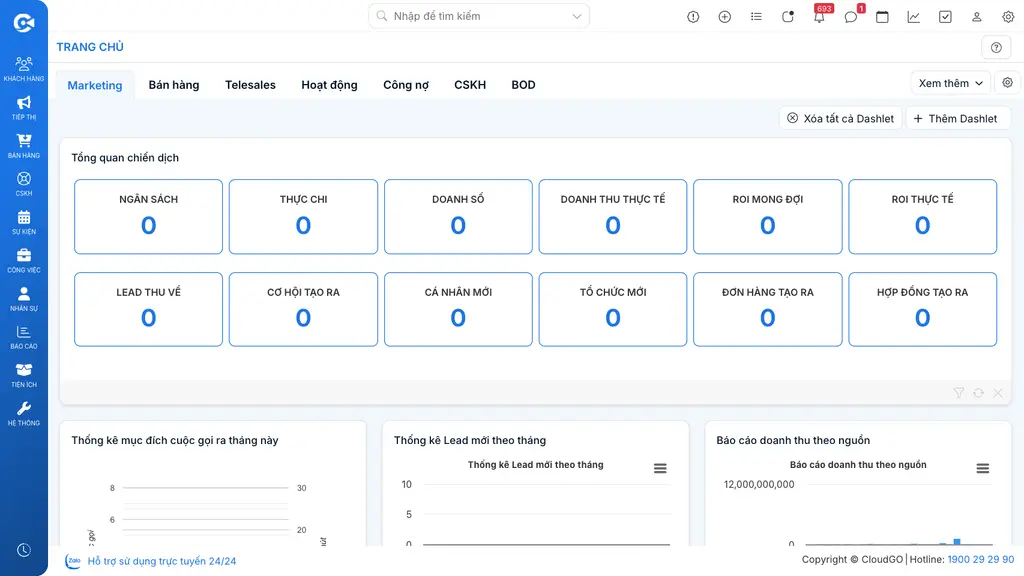
Task: Open Khách Hàng in the sidebar
Action: [24, 69]
